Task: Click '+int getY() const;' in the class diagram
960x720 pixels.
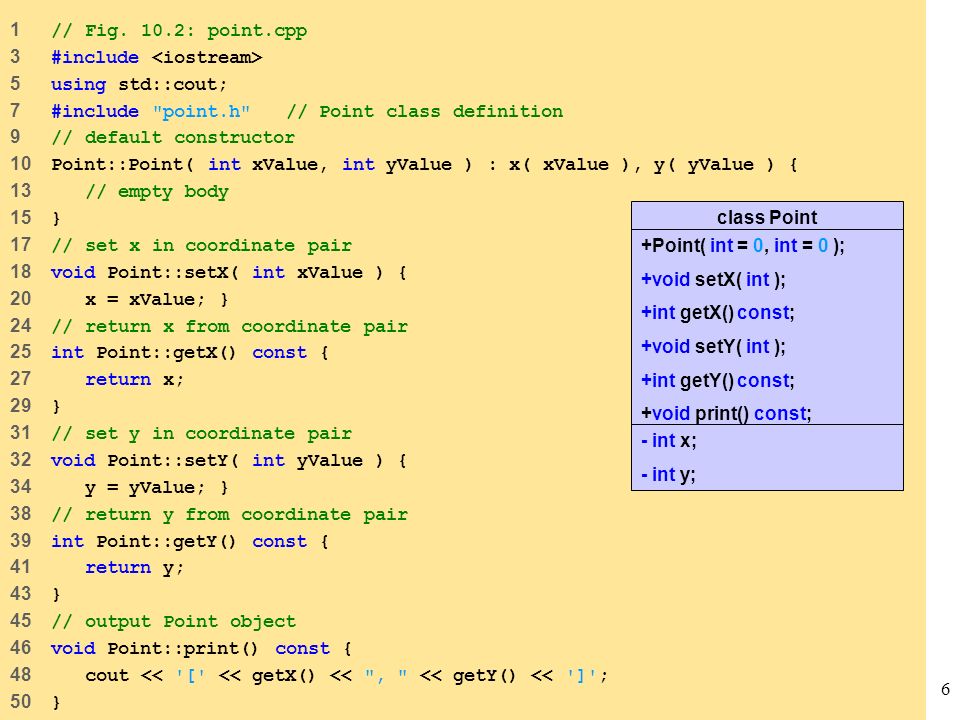Action: click(718, 380)
